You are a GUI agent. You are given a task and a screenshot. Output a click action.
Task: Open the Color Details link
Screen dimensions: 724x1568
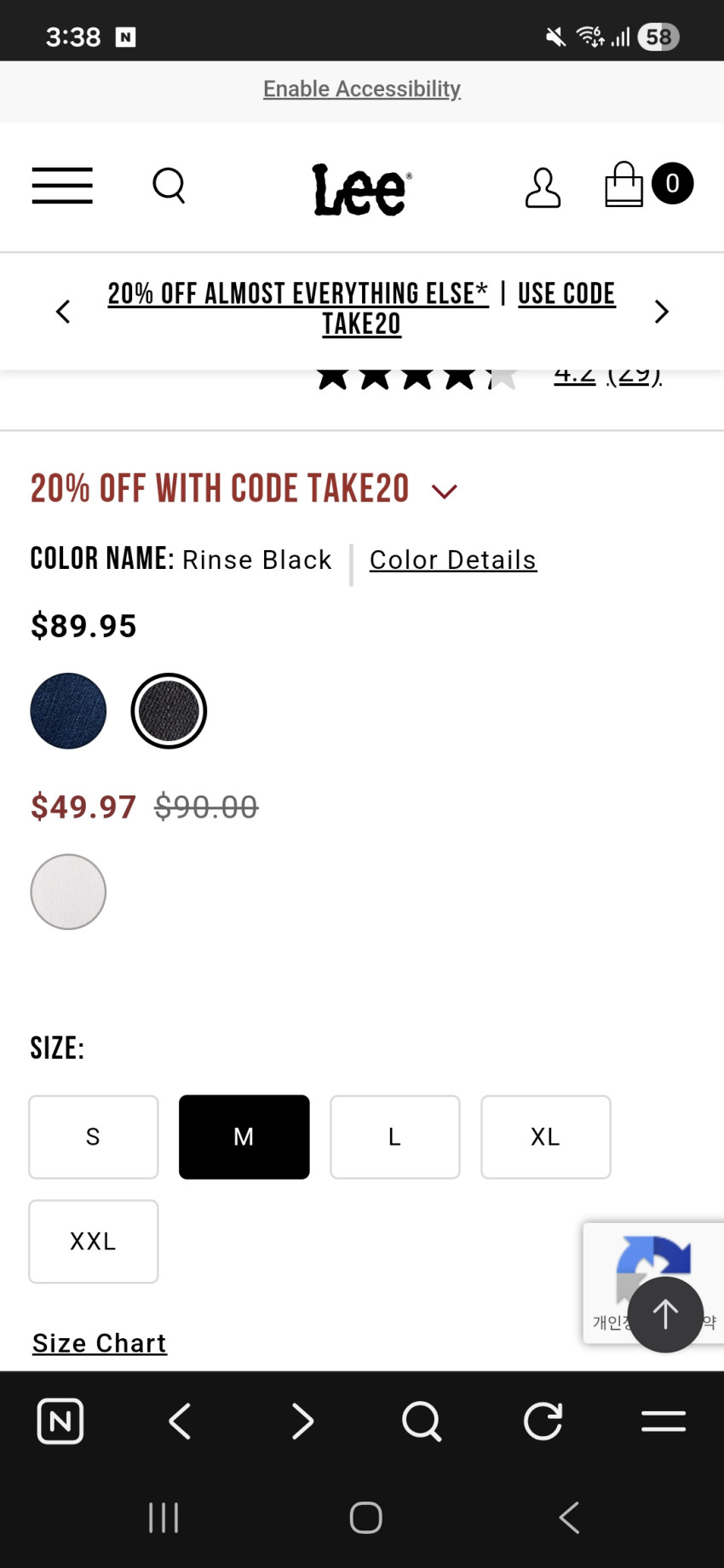[x=453, y=560]
